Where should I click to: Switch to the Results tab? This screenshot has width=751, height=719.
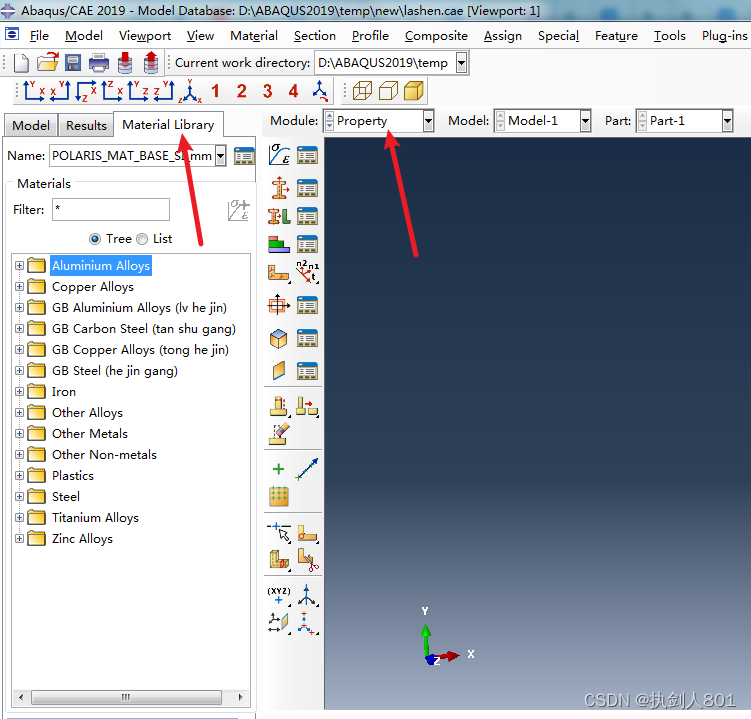click(x=86, y=125)
